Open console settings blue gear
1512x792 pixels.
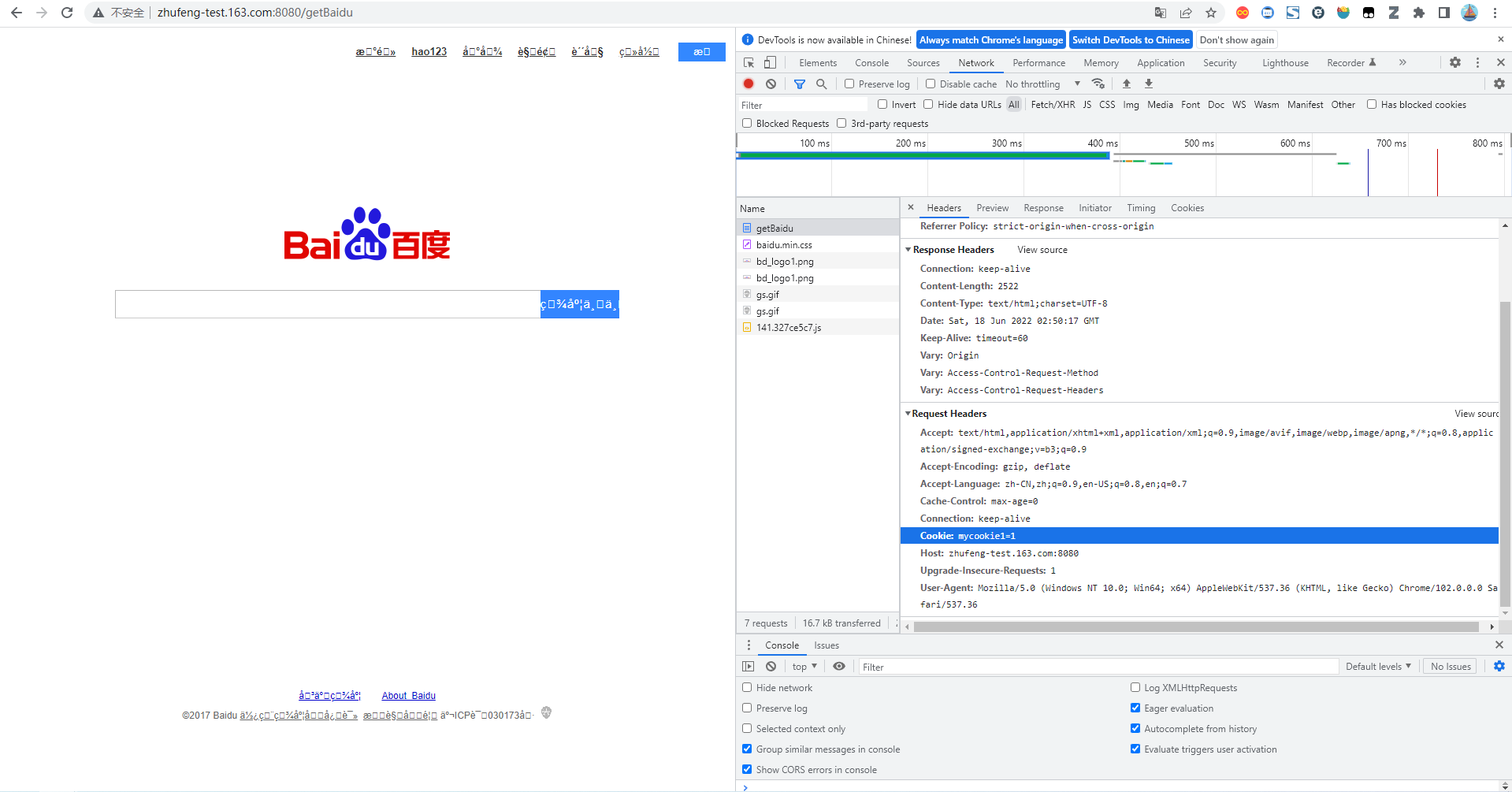1499,666
